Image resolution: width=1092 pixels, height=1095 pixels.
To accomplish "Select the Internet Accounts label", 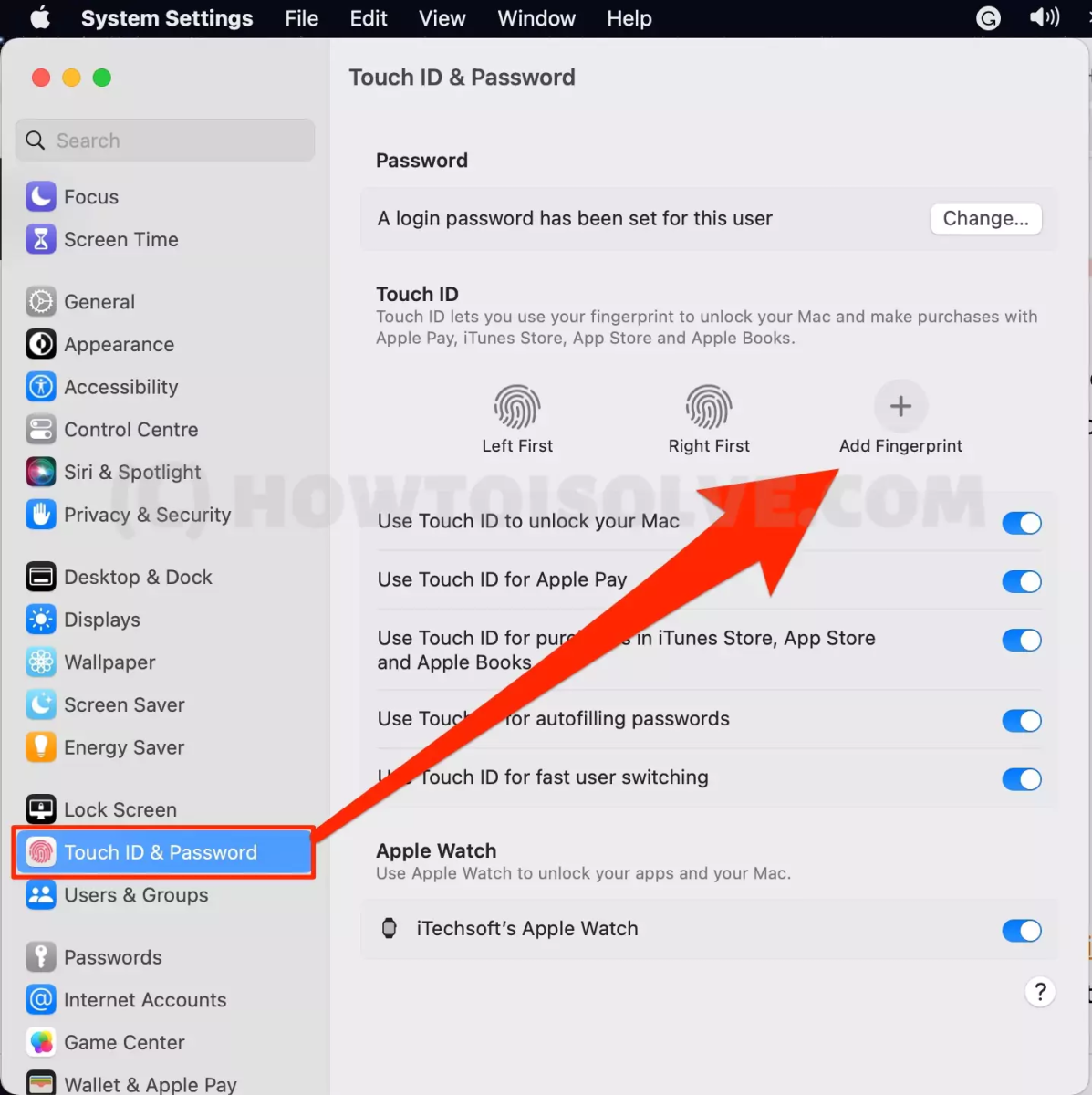I will (x=145, y=1000).
